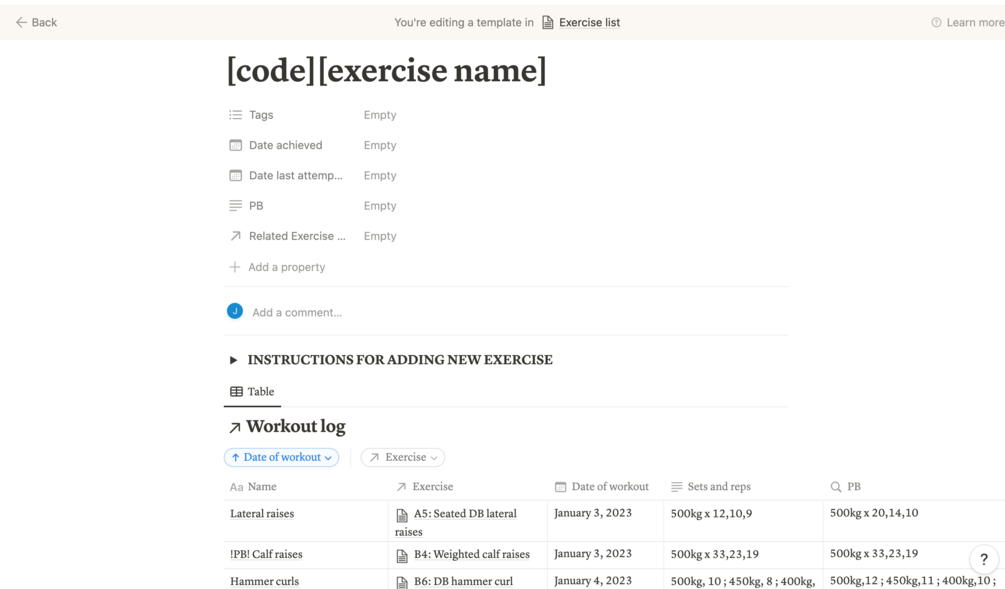Image resolution: width=1005 pixels, height=589 pixels.
Task: Click the Back arrow icon
Action: [x=21, y=22]
